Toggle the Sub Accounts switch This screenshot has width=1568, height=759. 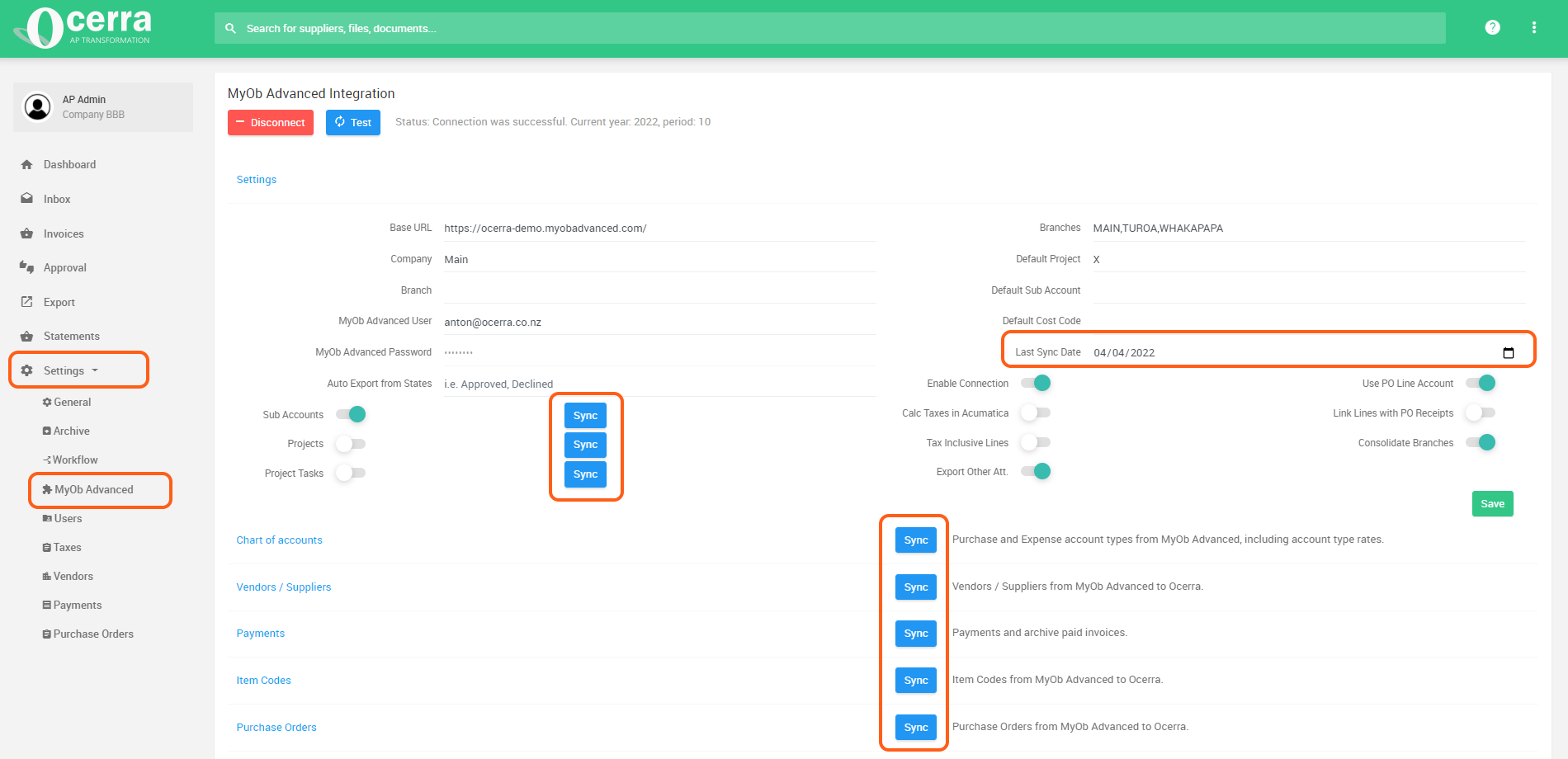pos(351,414)
